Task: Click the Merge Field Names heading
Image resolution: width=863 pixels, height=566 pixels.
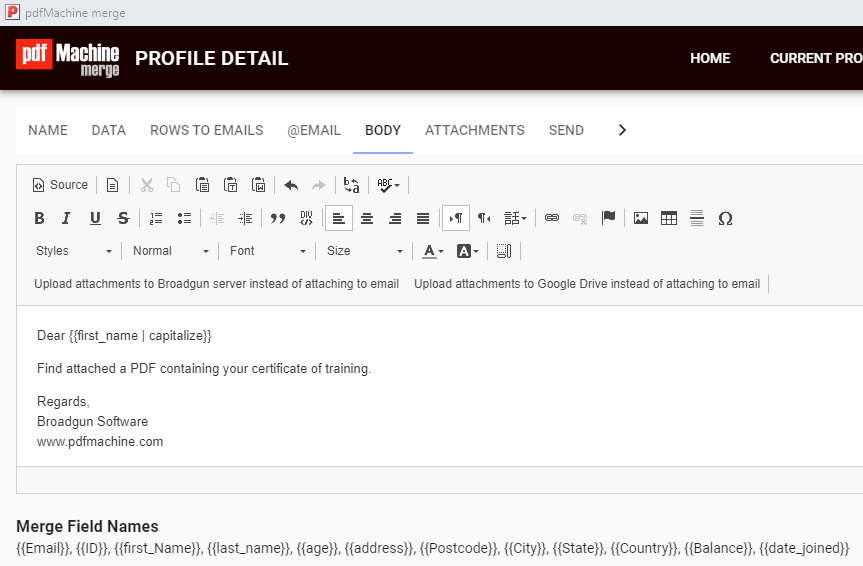Action: pyautogui.click(x=87, y=526)
